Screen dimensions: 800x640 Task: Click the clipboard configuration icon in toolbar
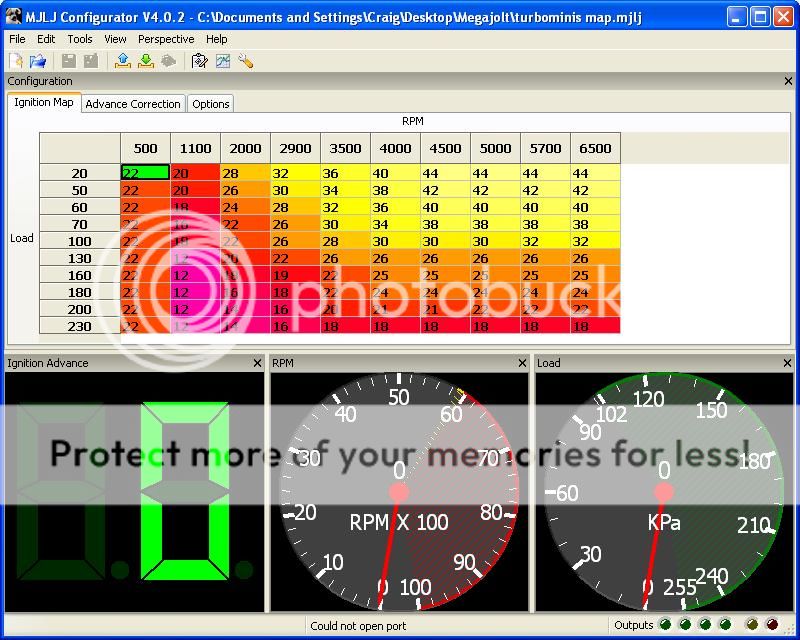[199, 61]
